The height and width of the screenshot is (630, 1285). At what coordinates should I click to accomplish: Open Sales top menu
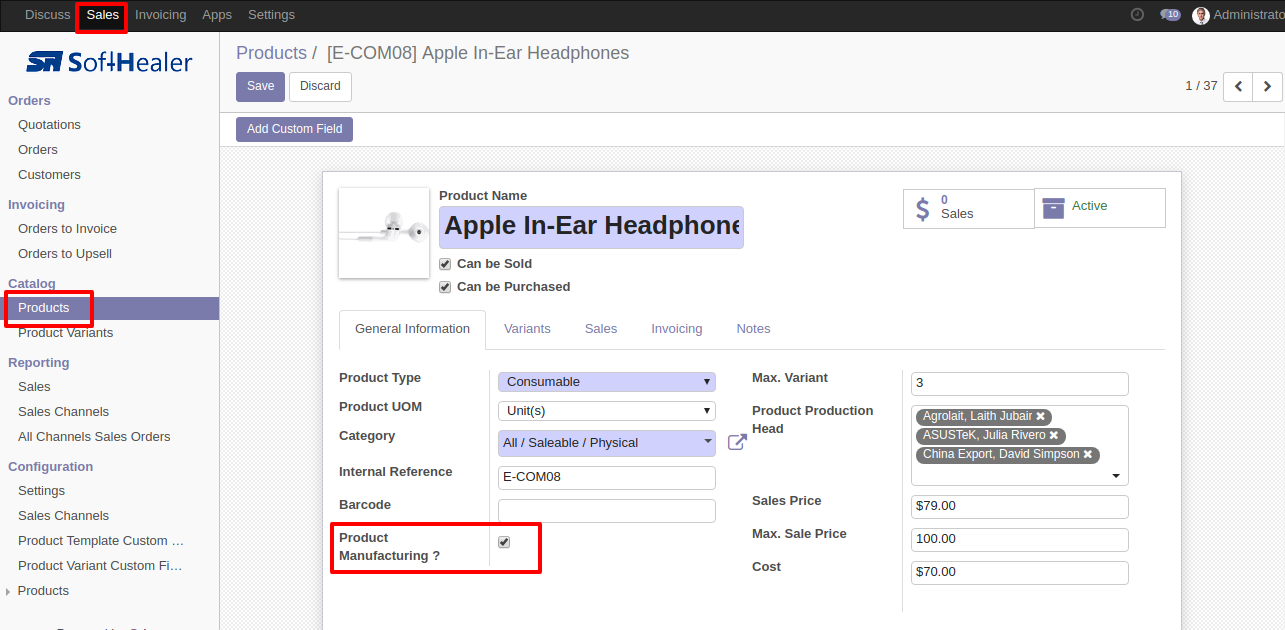pos(102,15)
